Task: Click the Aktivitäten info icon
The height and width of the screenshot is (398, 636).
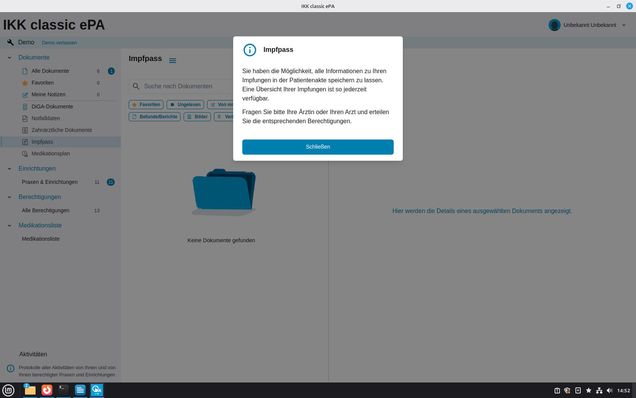Action: pos(11,368)
